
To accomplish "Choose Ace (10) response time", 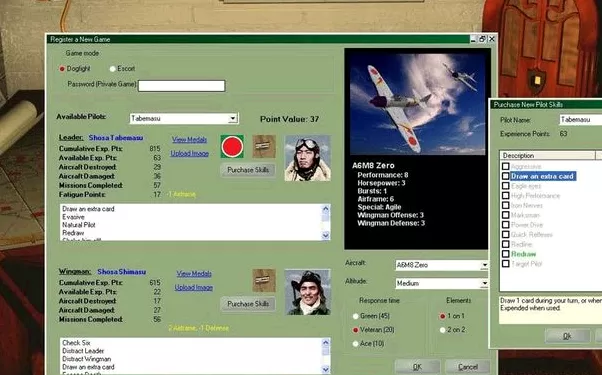I will (x=356, y=344).
